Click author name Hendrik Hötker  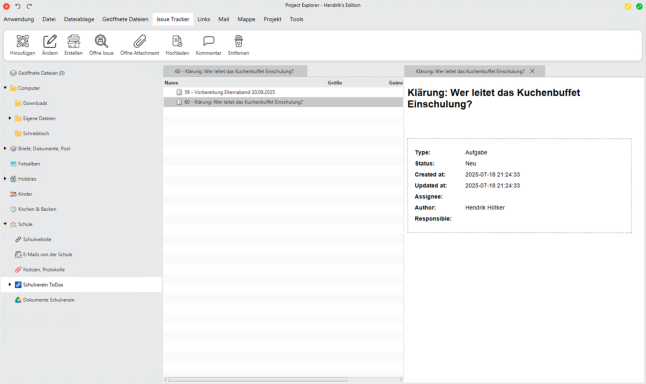pos(485,208)
